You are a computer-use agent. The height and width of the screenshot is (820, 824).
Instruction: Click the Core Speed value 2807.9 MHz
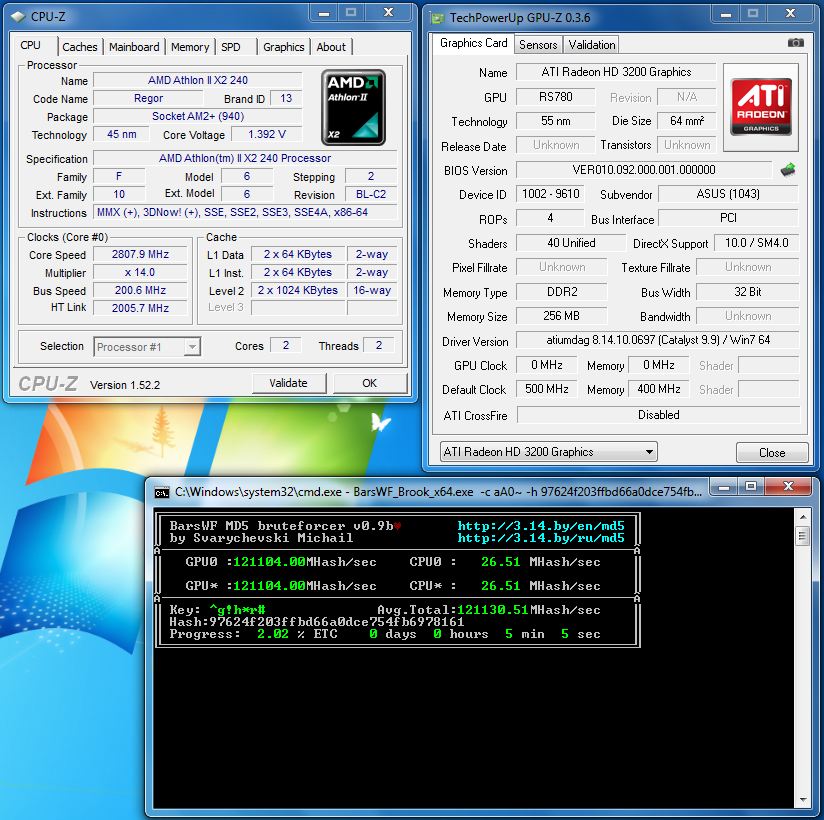[x=140, y=254]
